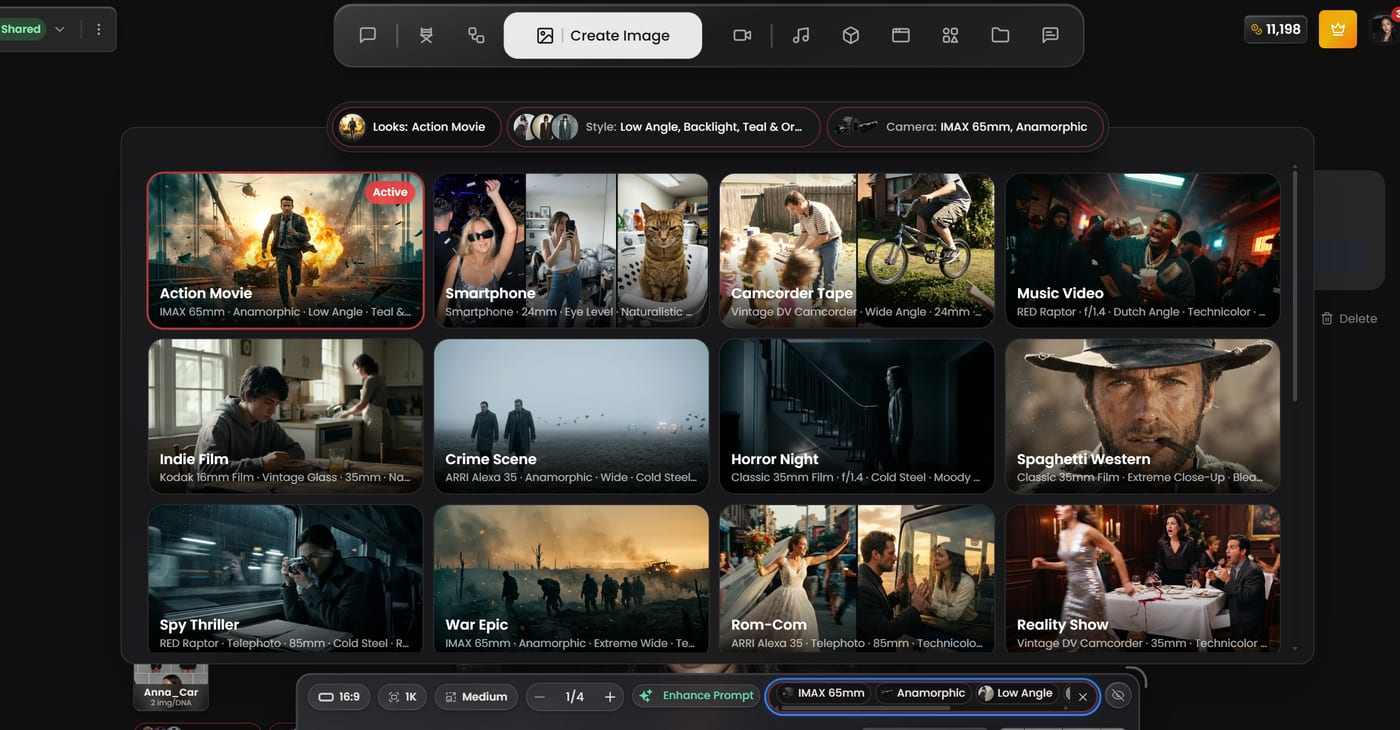The width and height of the screenshot is (1400, 730).
Task: Click the Low Angle chip
Action: pos(1016,693)
